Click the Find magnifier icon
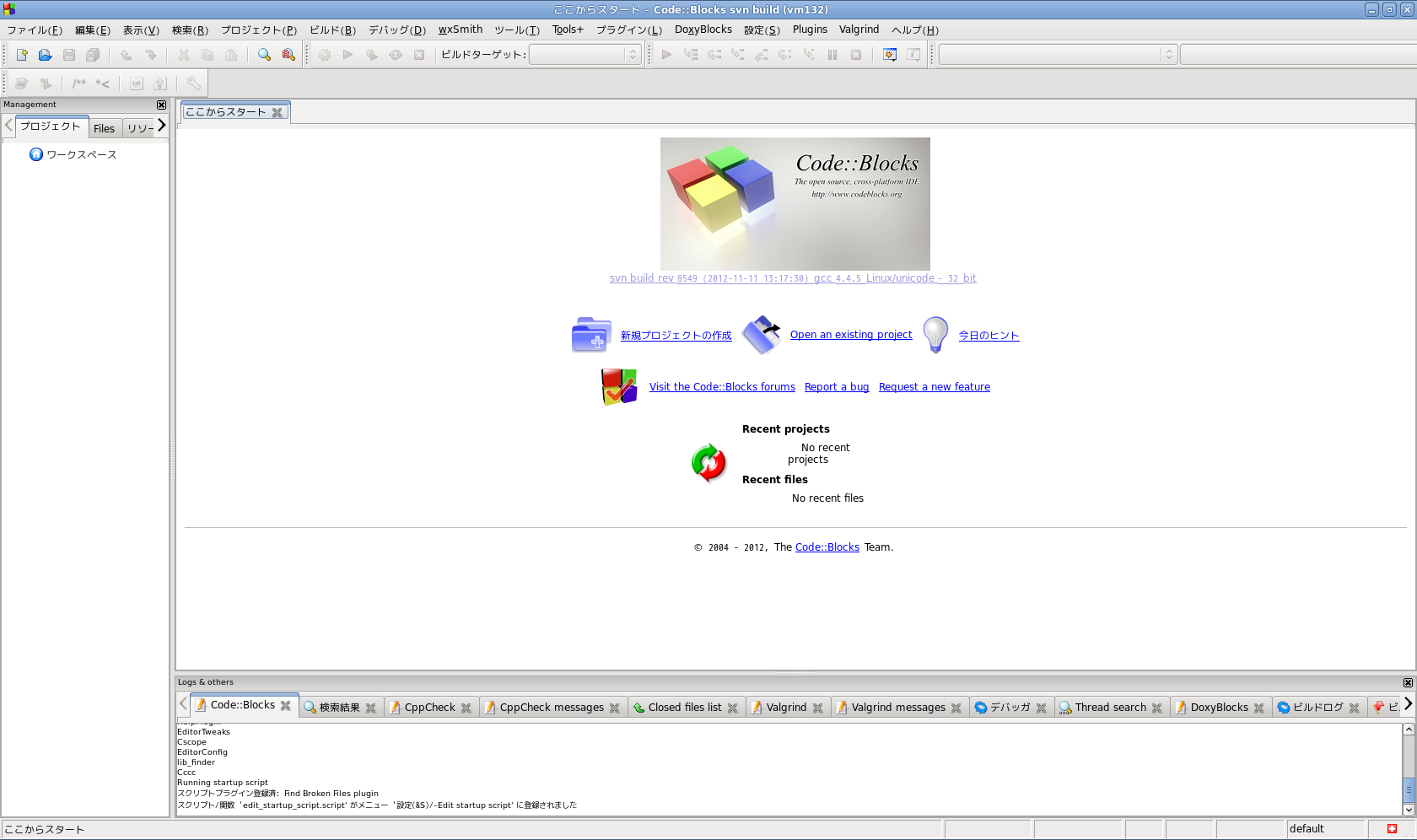The height and width of the screenshot is (840, 1417). pyautogui.click(x=264, y=55)
